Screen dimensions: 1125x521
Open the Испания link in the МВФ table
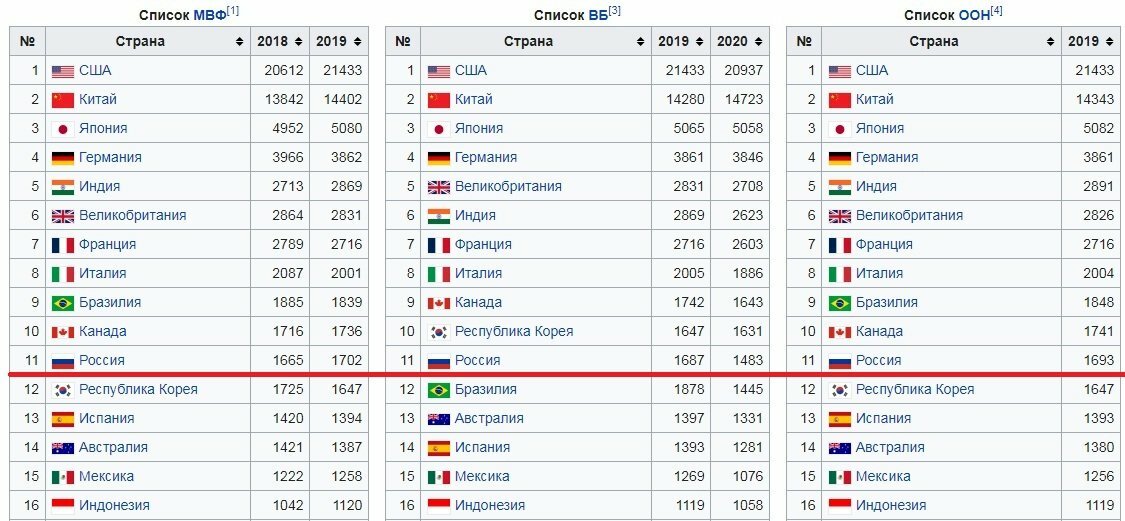coord(106,418)
